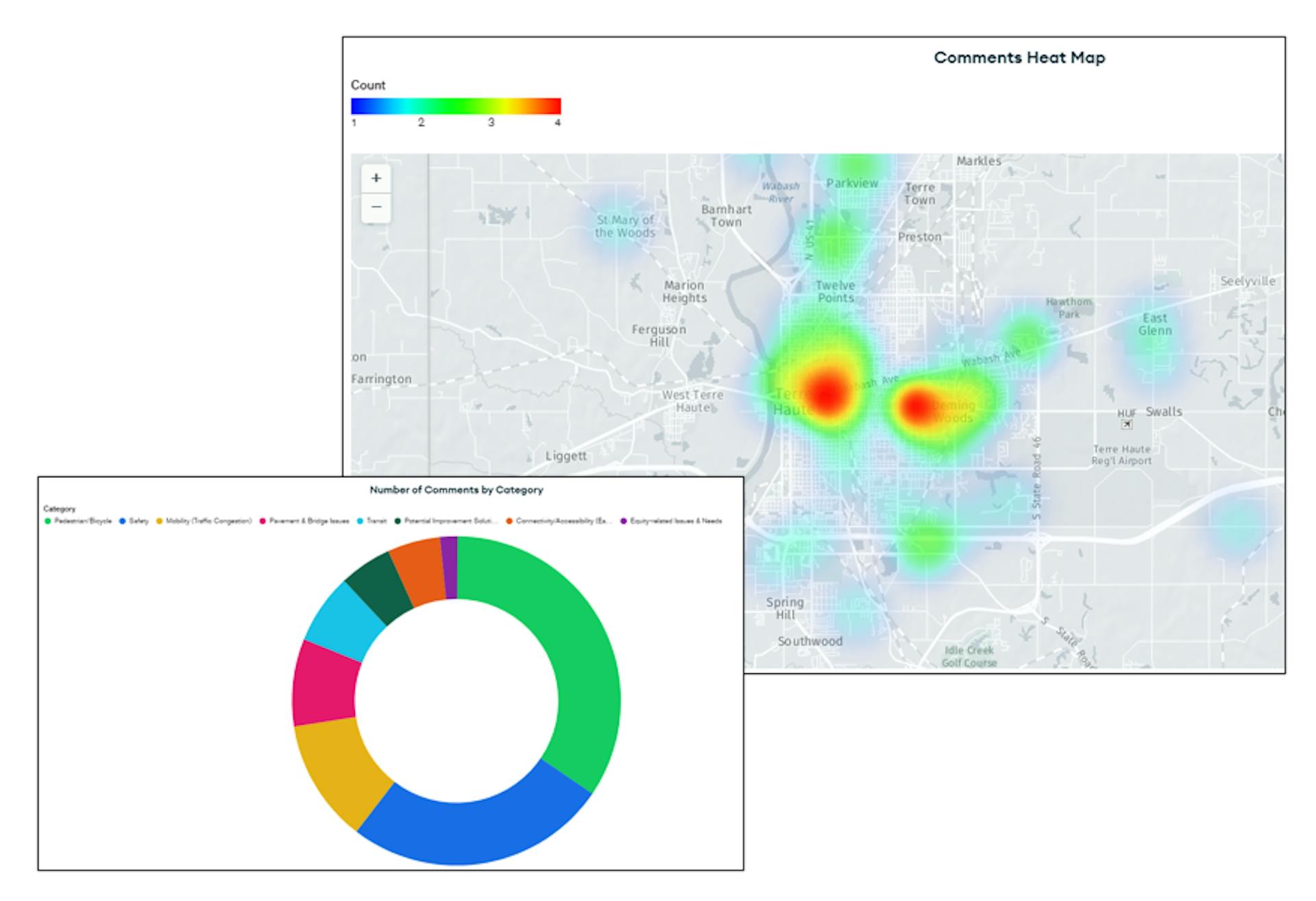Toggle Potential Improvement Solutions legend item
1316x901 pixels.
pyautogui.click(x=446, y=521)
